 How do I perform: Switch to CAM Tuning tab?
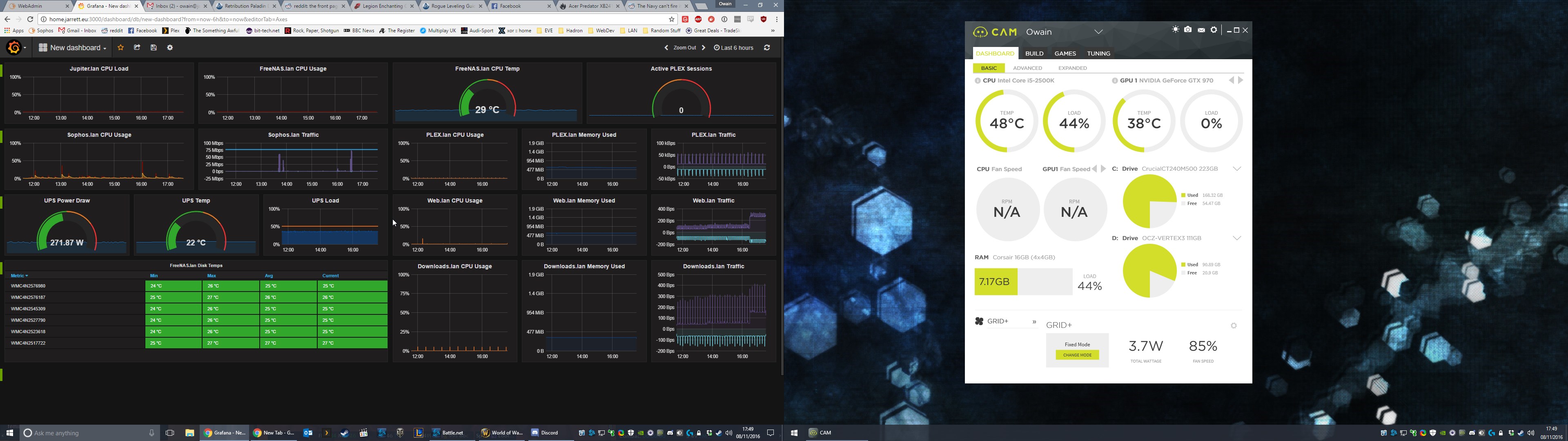(x=1099, y=53)
